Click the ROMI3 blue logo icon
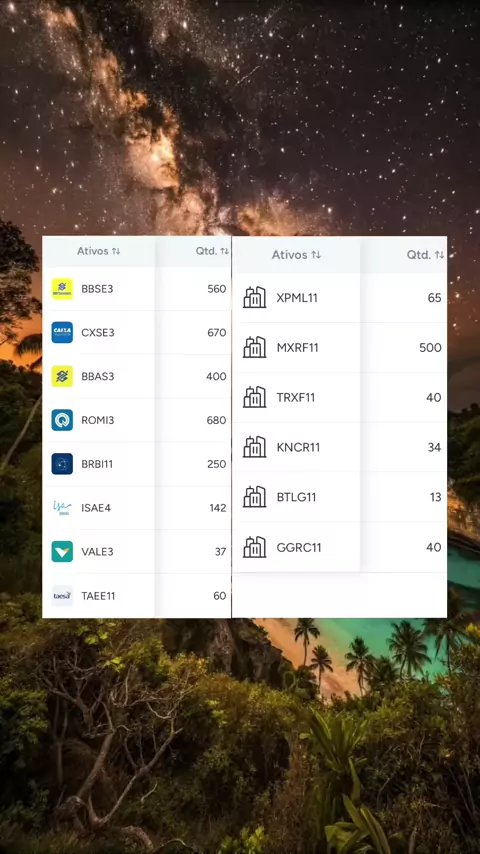This screenshot has height=854, width=480. pyautogui.click(x=62, y=420)
